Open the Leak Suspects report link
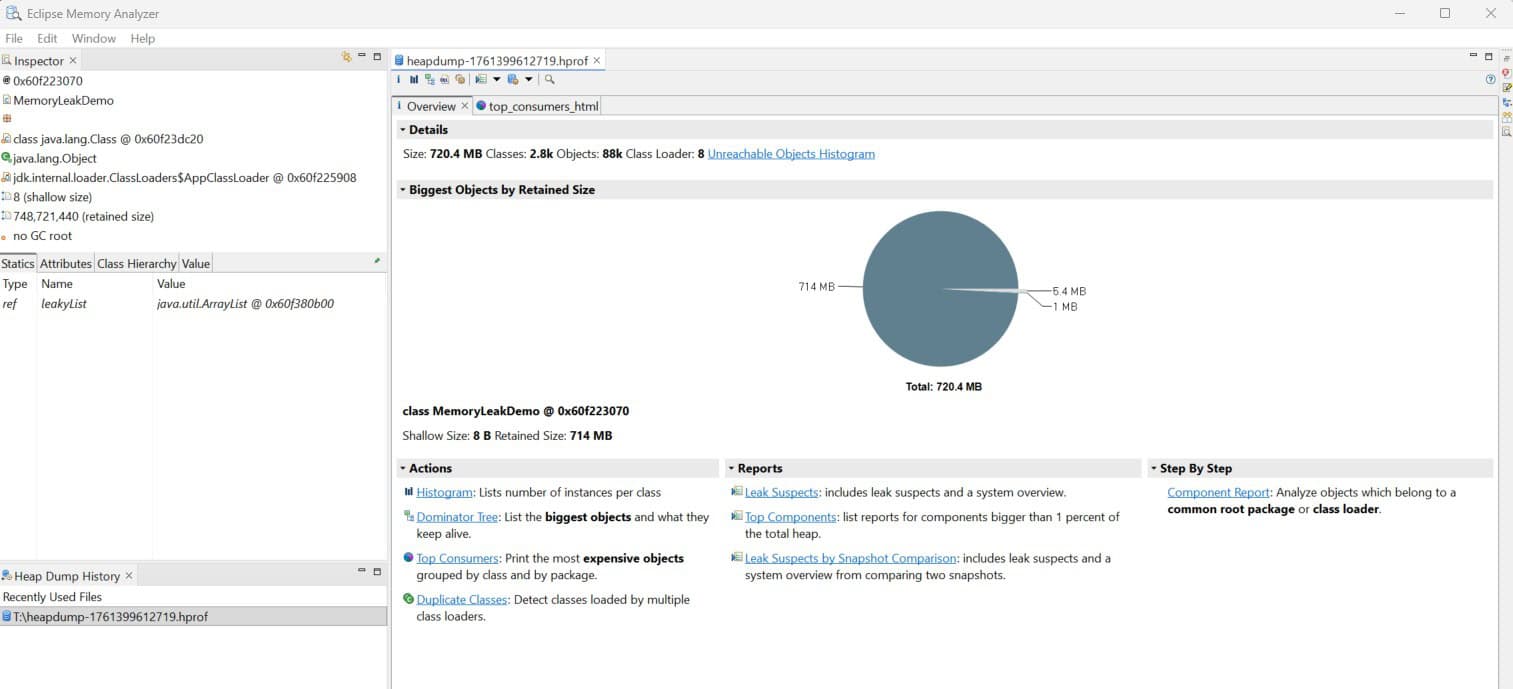Screen dimensions: 1513x689 pos(781,492)
